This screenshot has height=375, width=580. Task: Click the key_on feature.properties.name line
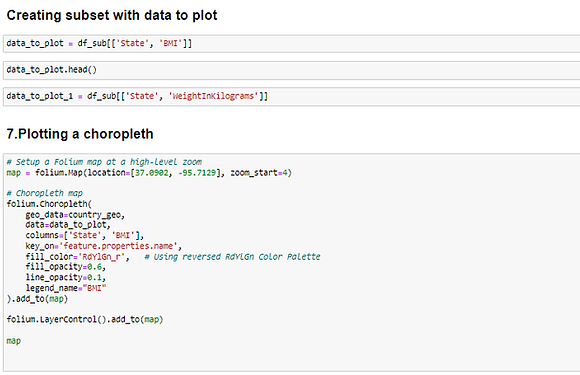(104, 246)
